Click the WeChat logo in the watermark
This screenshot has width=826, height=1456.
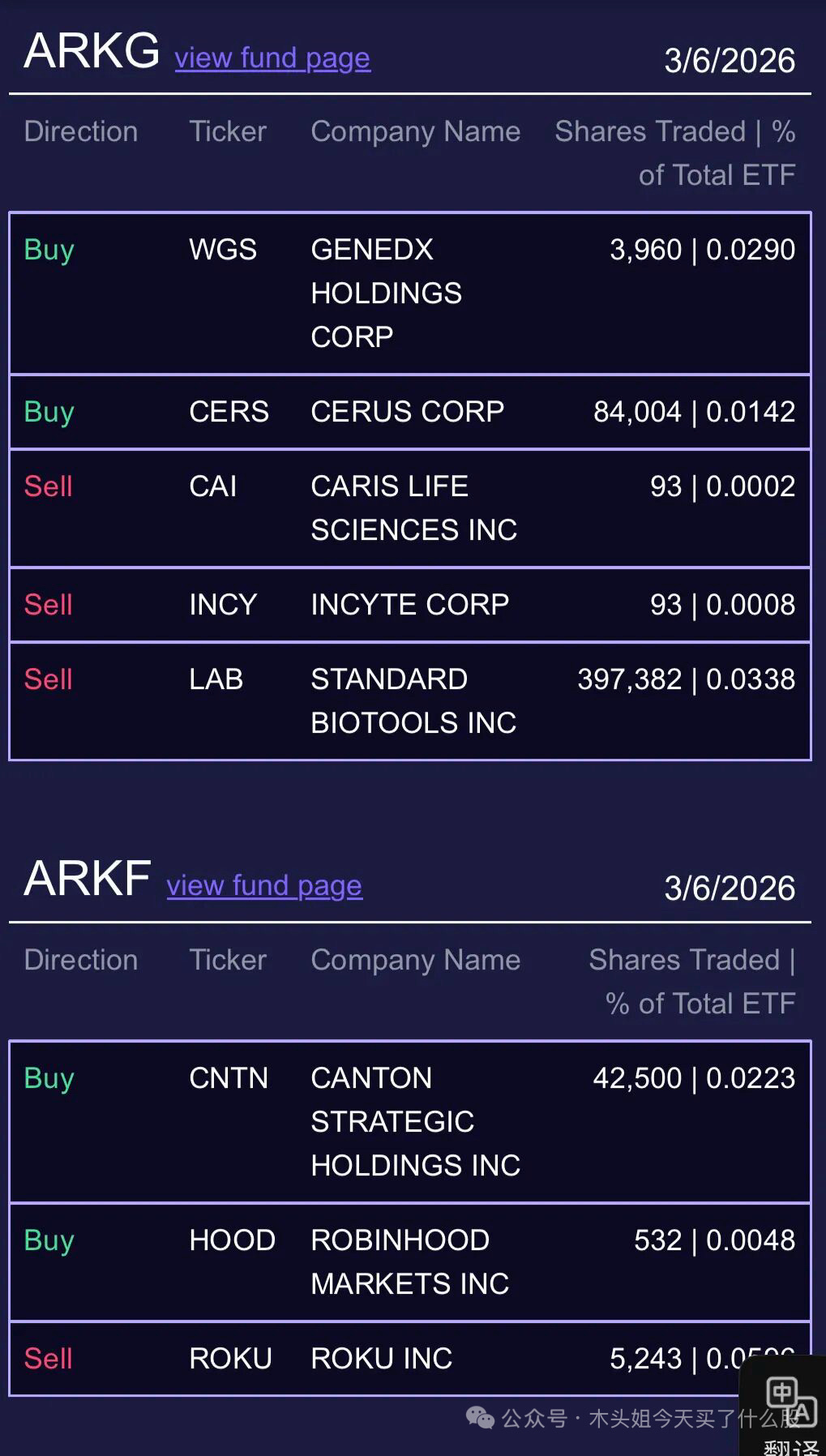pyautogui.click(x=480, y=1417)
